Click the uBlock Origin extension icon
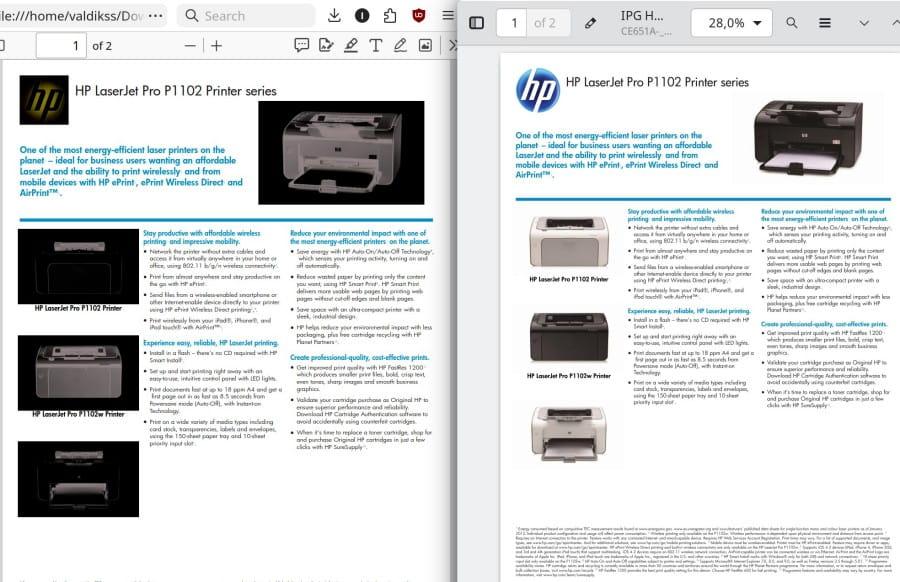 pyautogui.click(x=417, y=15)
